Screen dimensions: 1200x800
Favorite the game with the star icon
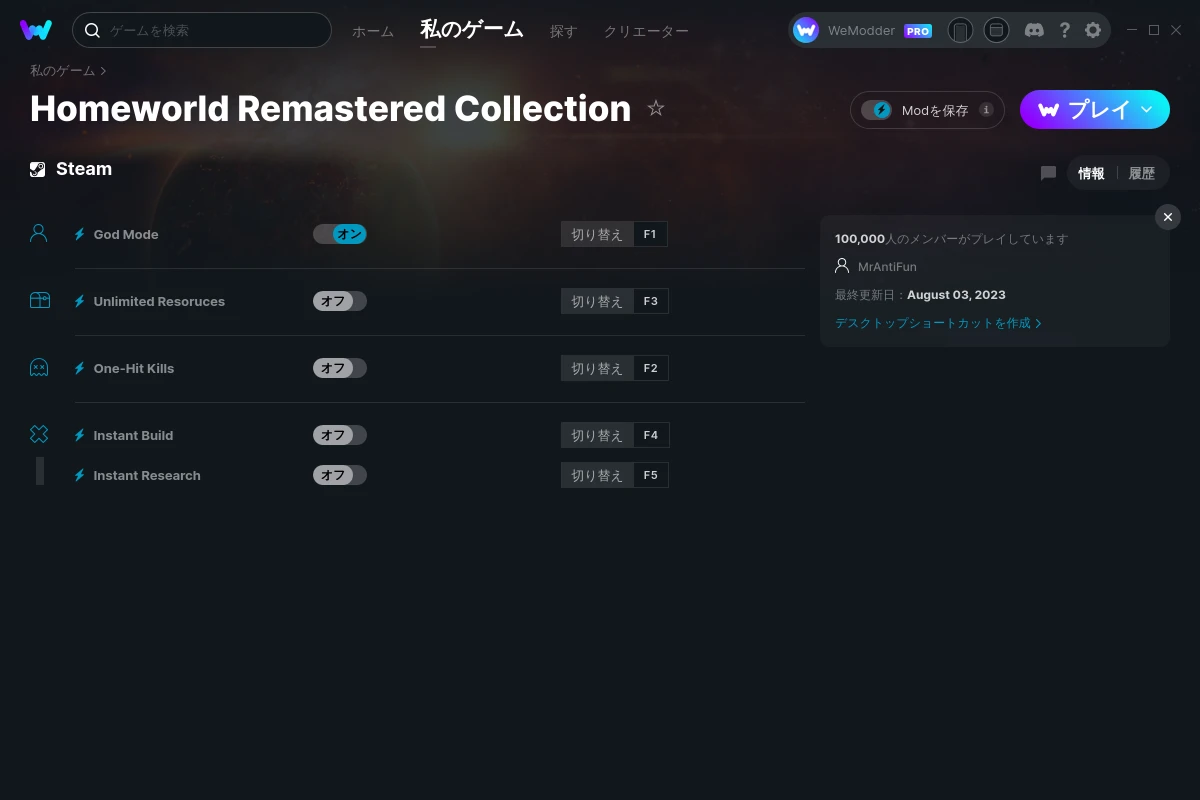coord(656,108)
